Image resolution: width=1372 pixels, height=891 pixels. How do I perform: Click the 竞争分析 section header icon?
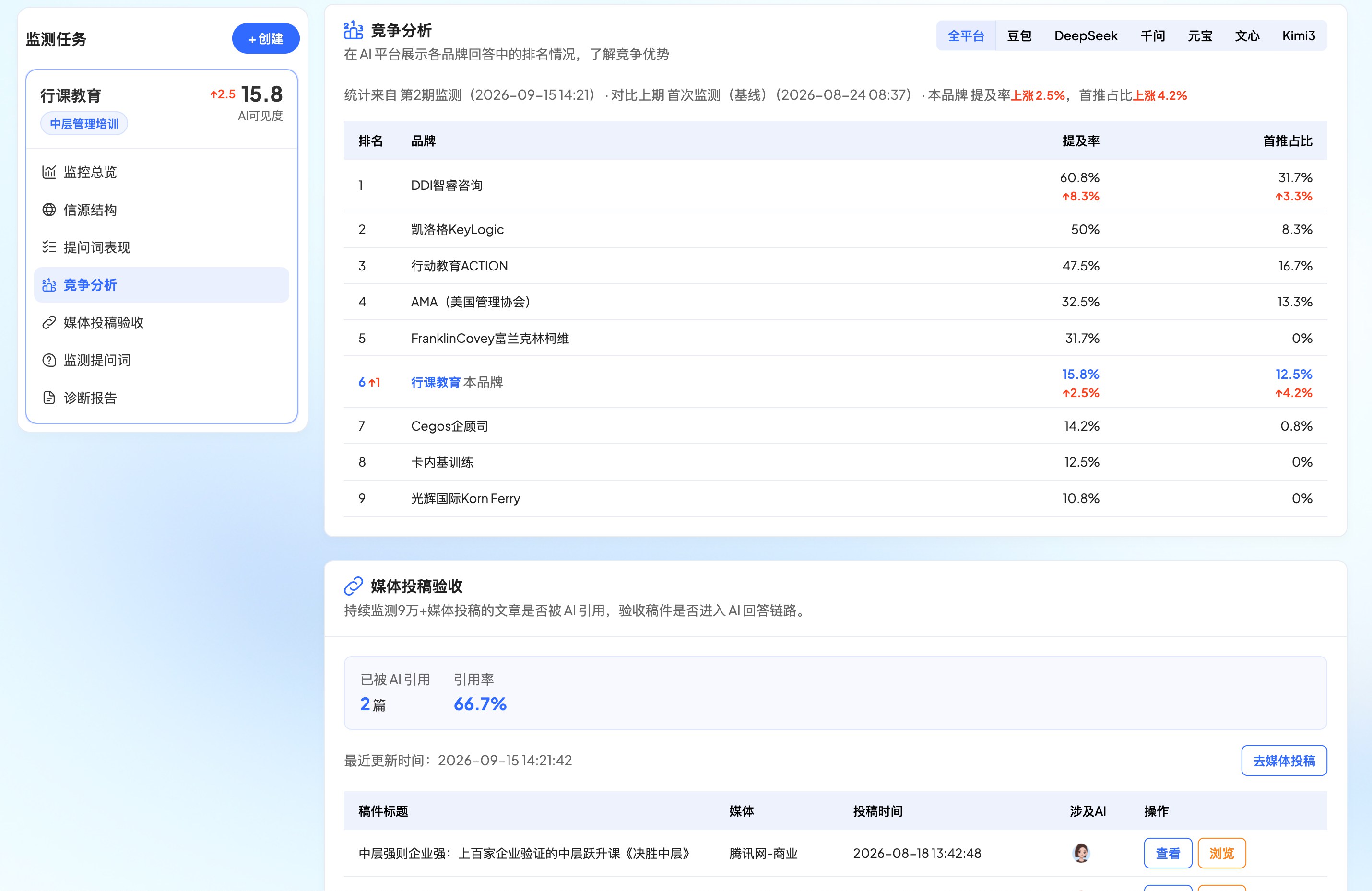pyautogui.click(x=354, y=30)
